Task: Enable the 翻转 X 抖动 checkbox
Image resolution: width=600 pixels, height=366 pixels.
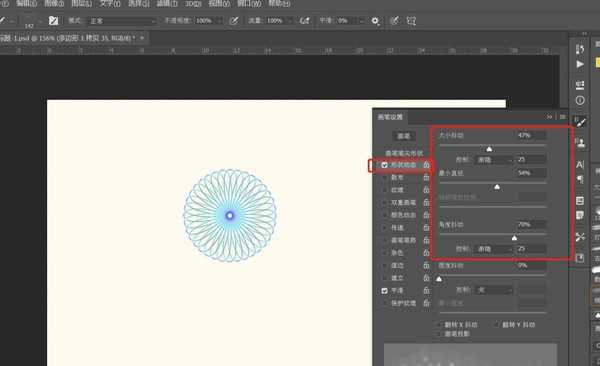Action: [x=439, y=325]
